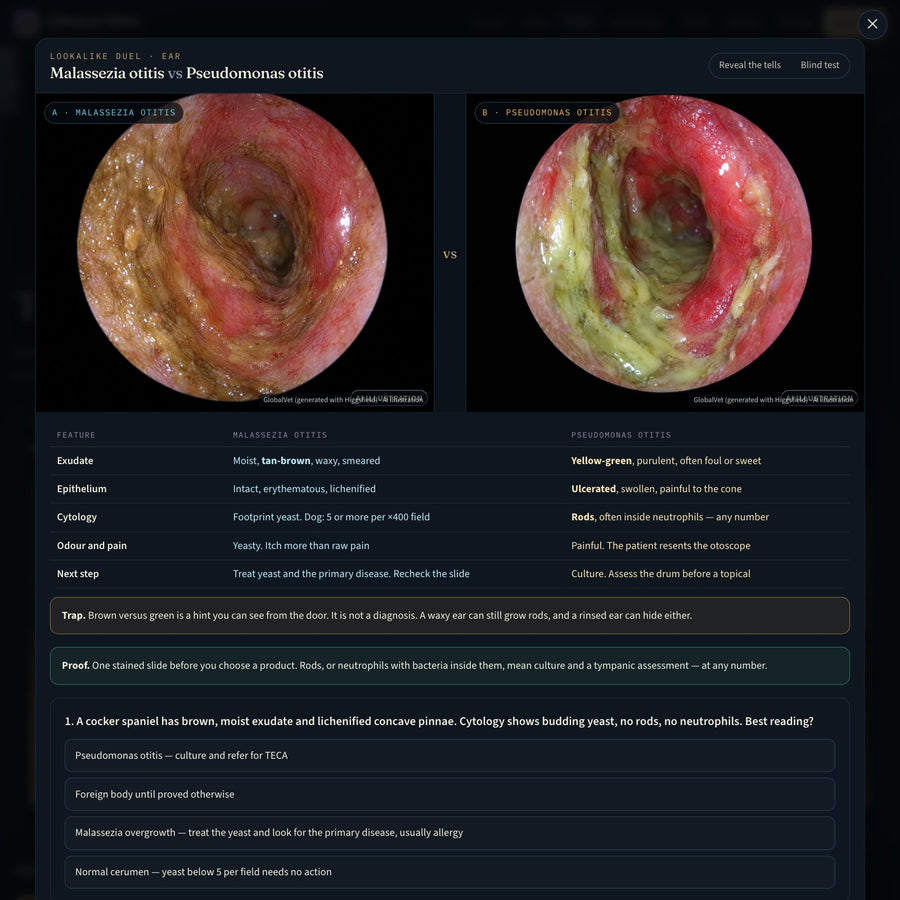Choose answer Normal cerumen — yeast below 5 per field

point(449,872)
